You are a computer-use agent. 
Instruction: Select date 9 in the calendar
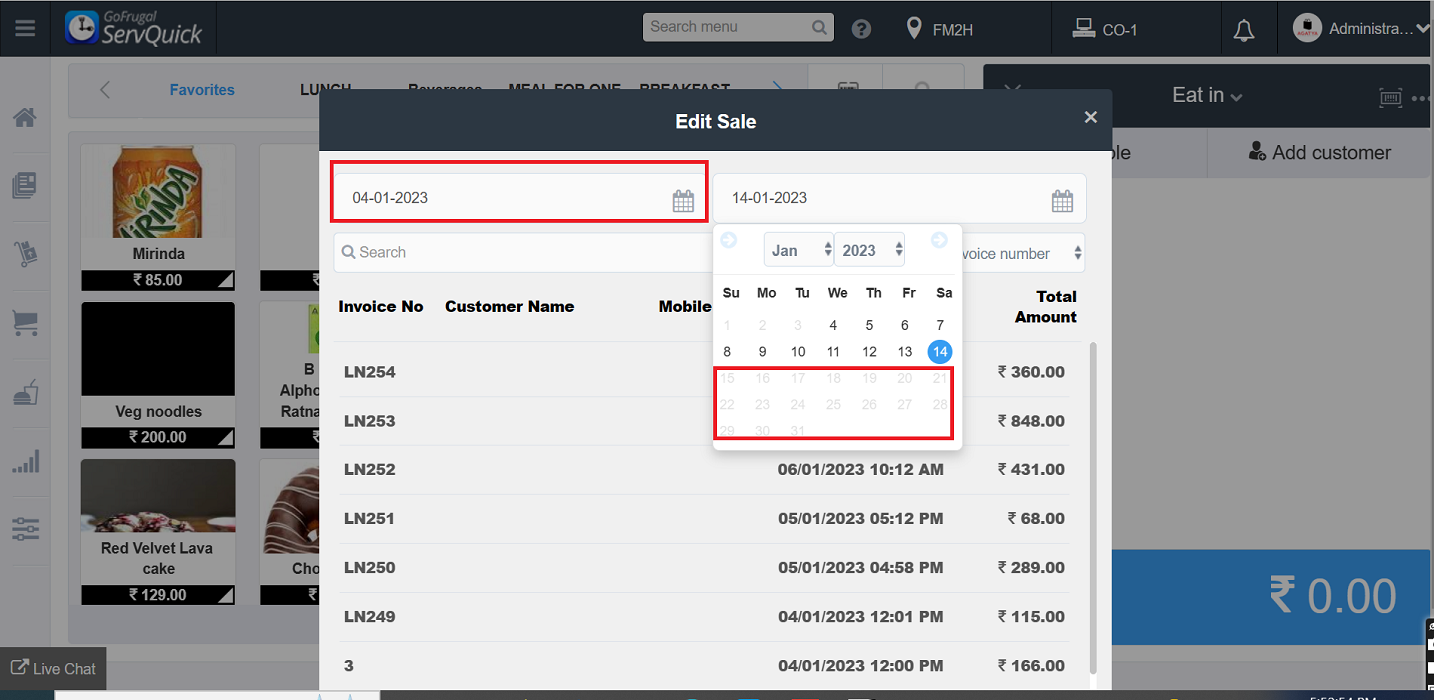pyautogui.click(x=762, y=352)
